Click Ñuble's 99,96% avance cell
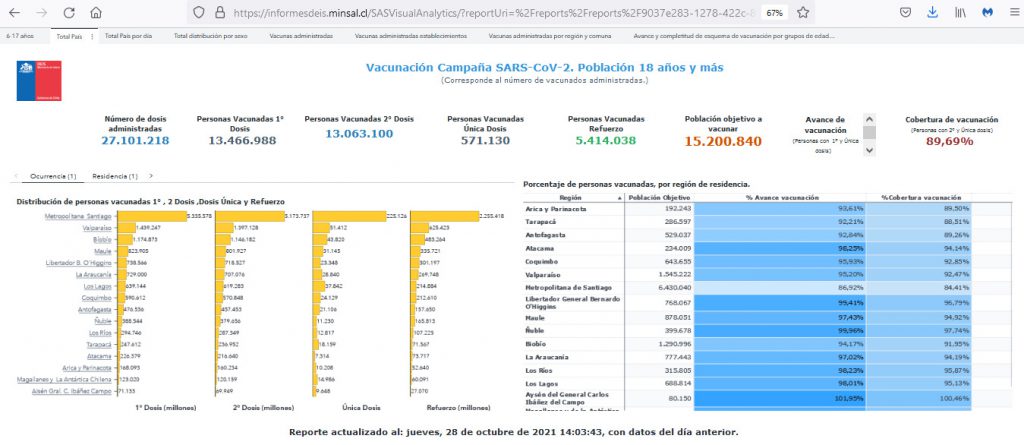 tap(780, 330)
